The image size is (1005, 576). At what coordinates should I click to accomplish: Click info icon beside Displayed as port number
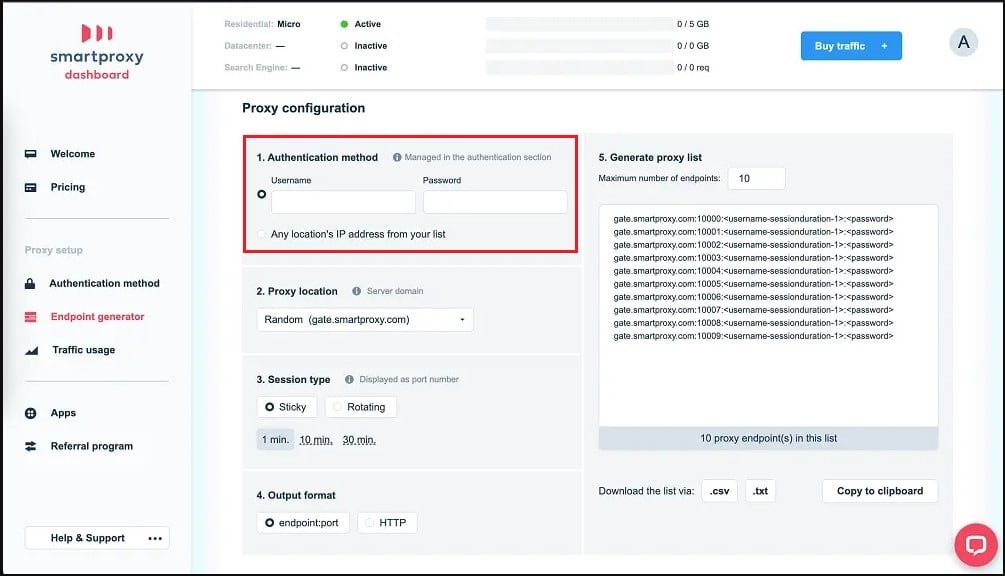click(349, 379)
